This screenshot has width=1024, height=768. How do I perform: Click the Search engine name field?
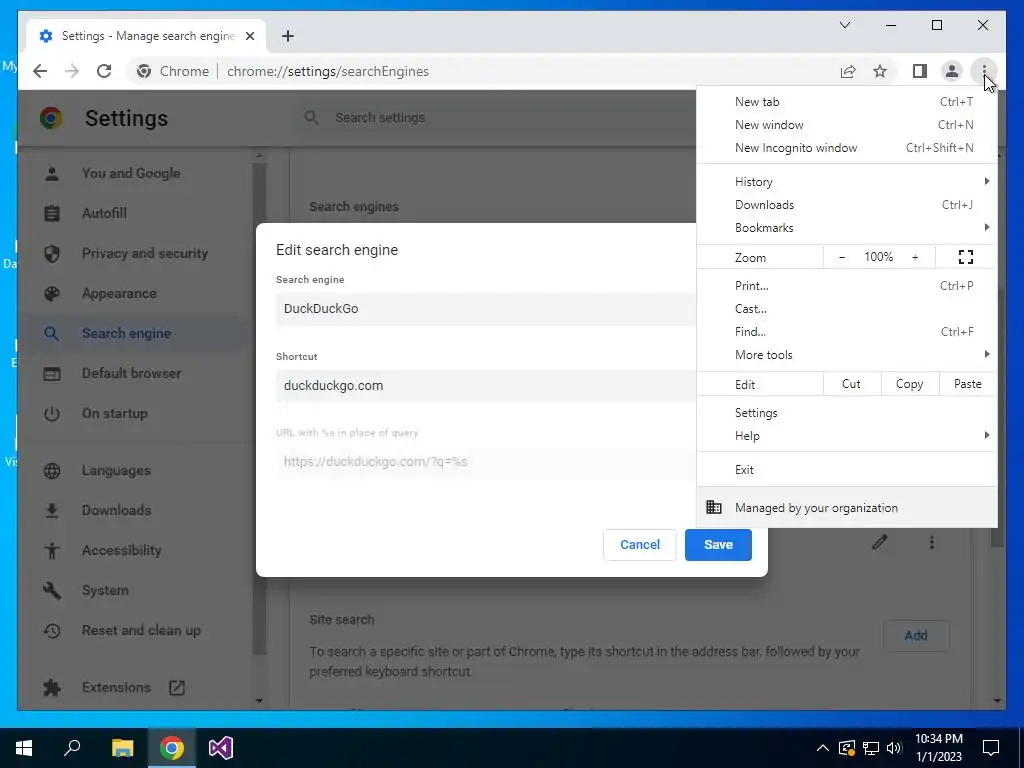(x=486, y=309)
